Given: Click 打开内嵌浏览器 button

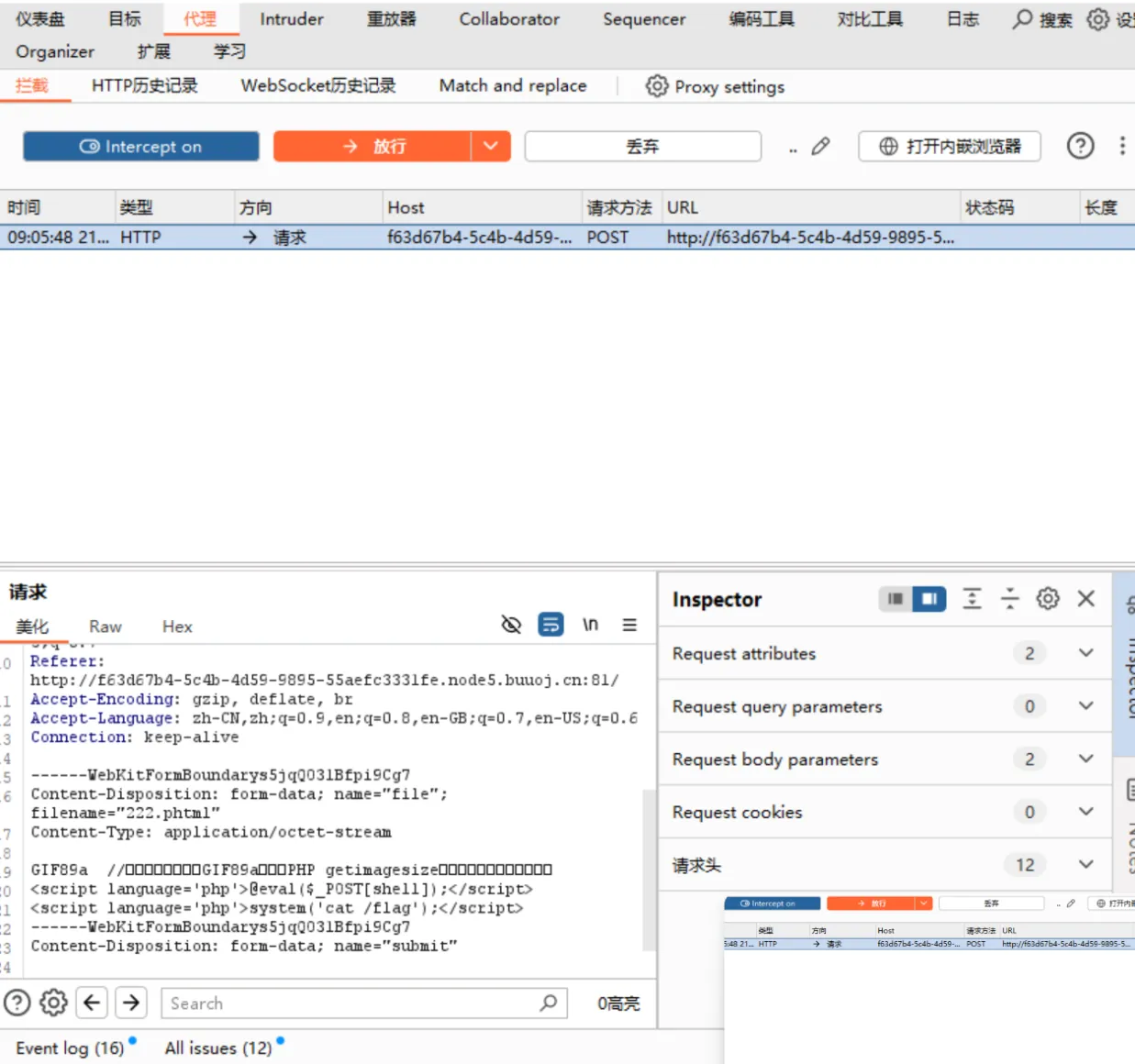Looking at the screenshot, I should pos(950,146).
